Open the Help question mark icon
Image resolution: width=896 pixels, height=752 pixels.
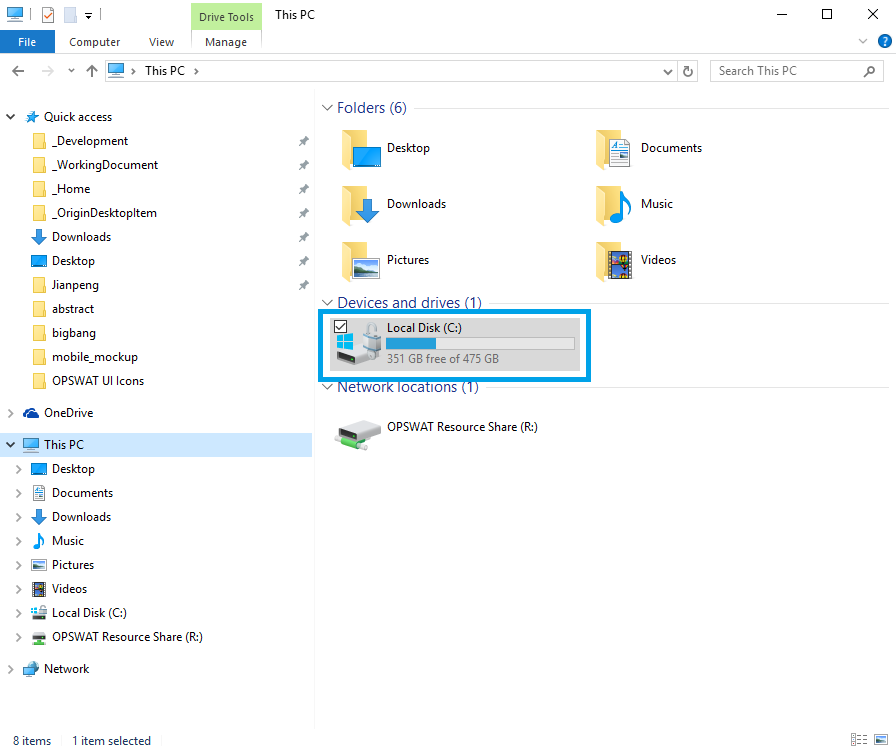pyautogui.click(x=885, y=41)
